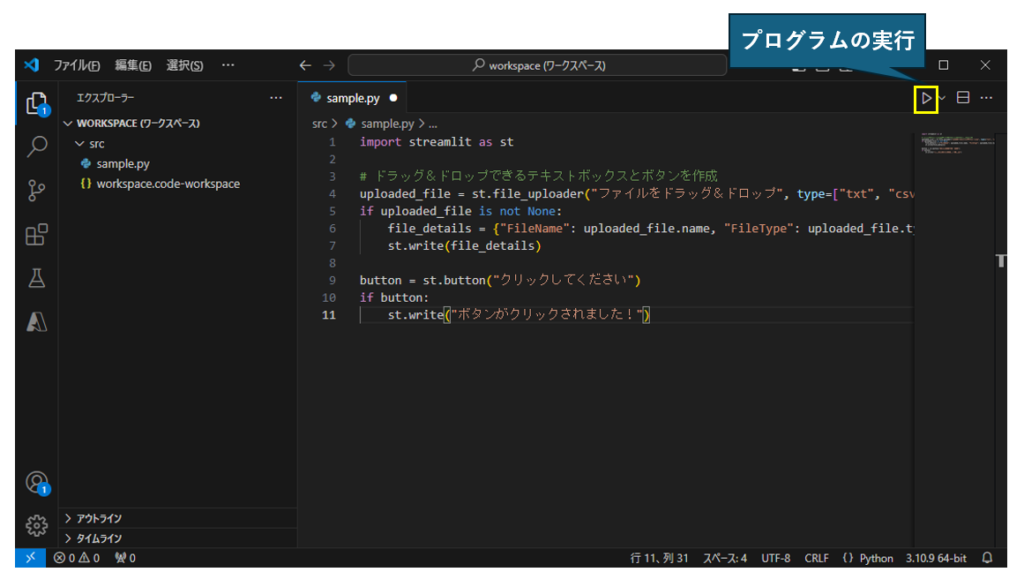Click the Accounts icon in activity bar
This screenshot has height=587, width=1024.
click(37, 483)
